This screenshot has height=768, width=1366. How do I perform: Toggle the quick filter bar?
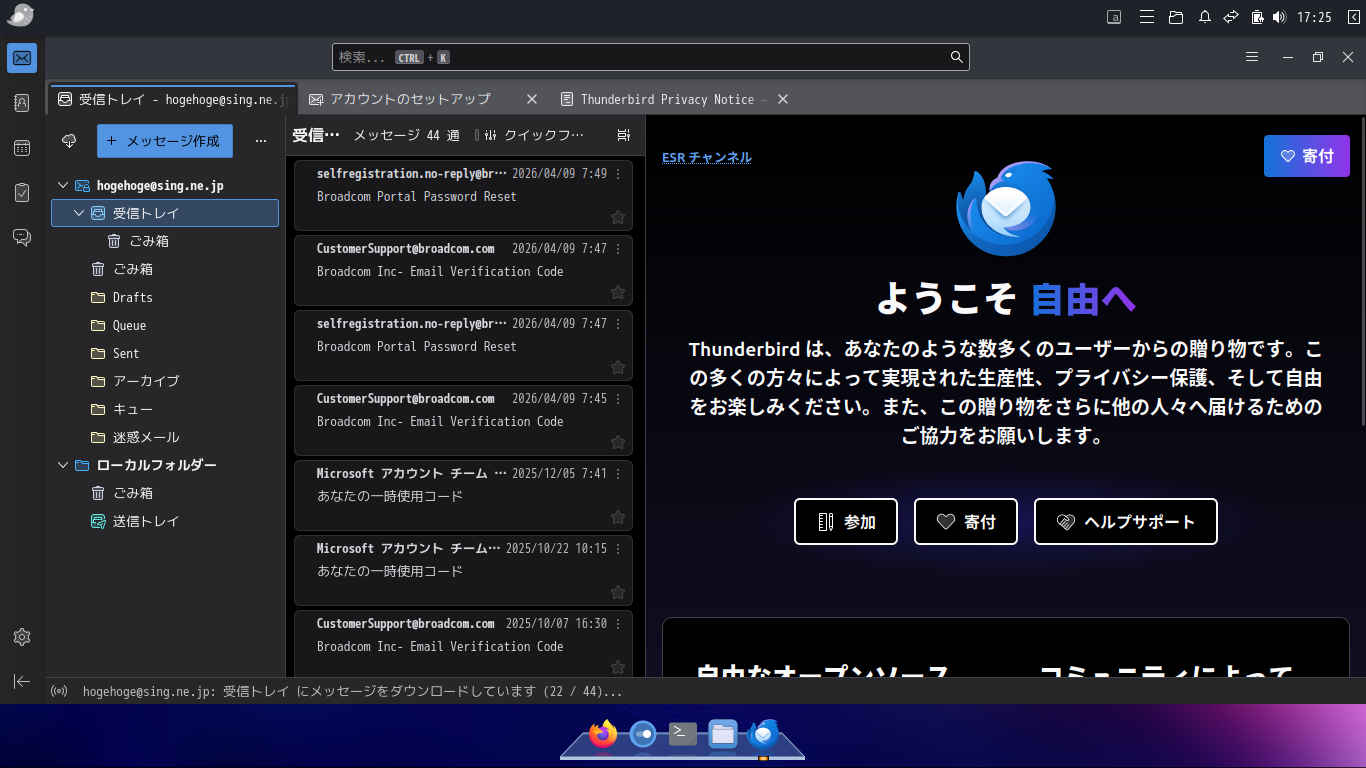click(530, 135)
